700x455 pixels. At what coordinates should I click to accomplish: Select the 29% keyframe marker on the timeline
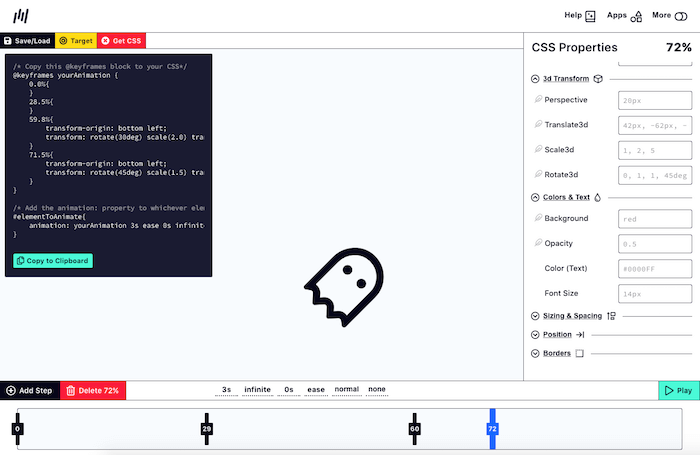point(207,428)
